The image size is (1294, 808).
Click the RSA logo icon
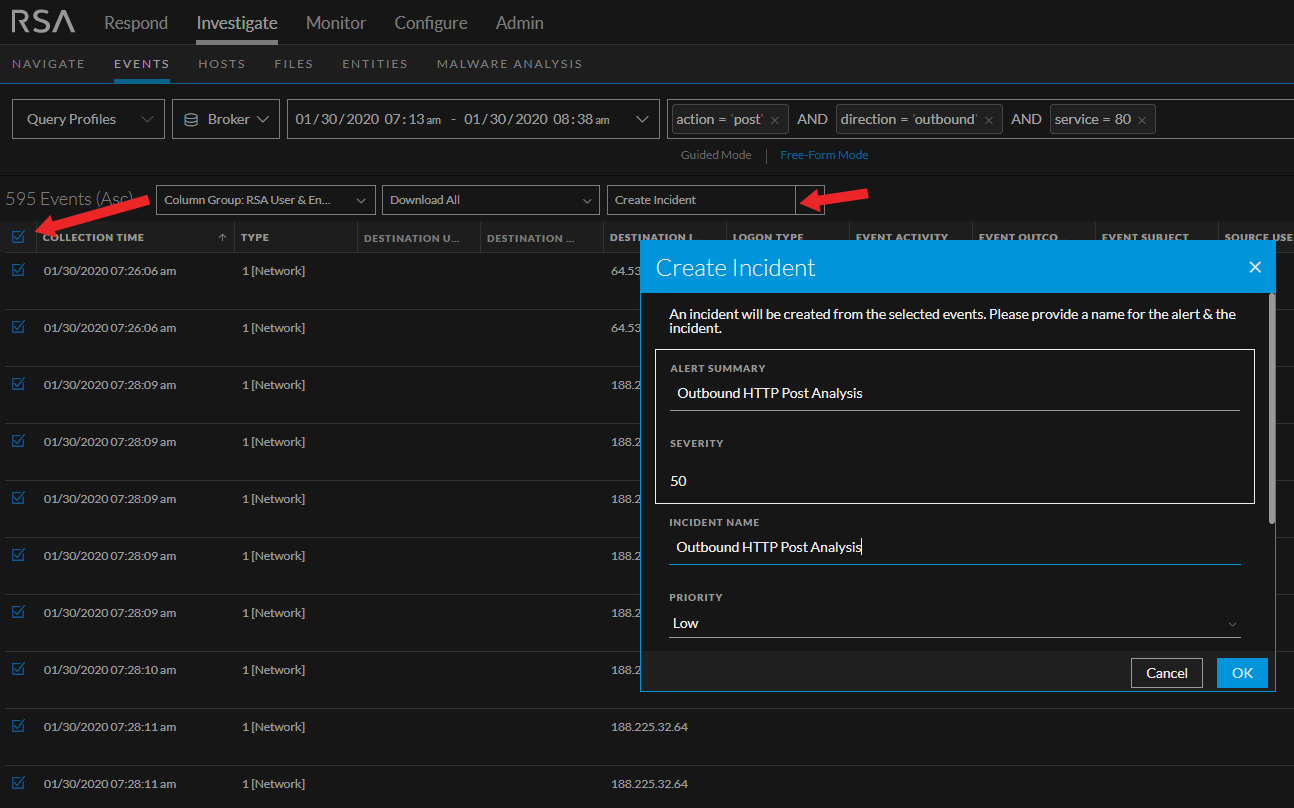pyautogui.click(x=44, y=22)
